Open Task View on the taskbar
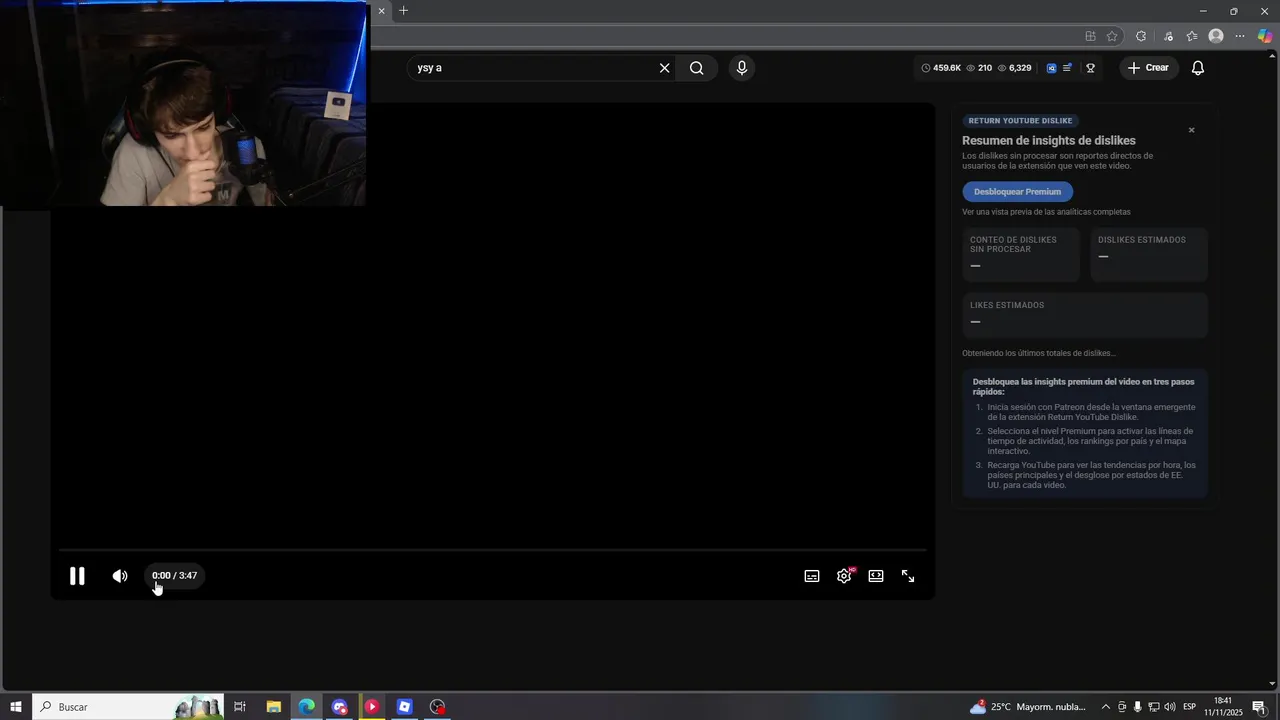Image resolution: width=1280 pixels, height=720 pixels. (x=240, y=707)
